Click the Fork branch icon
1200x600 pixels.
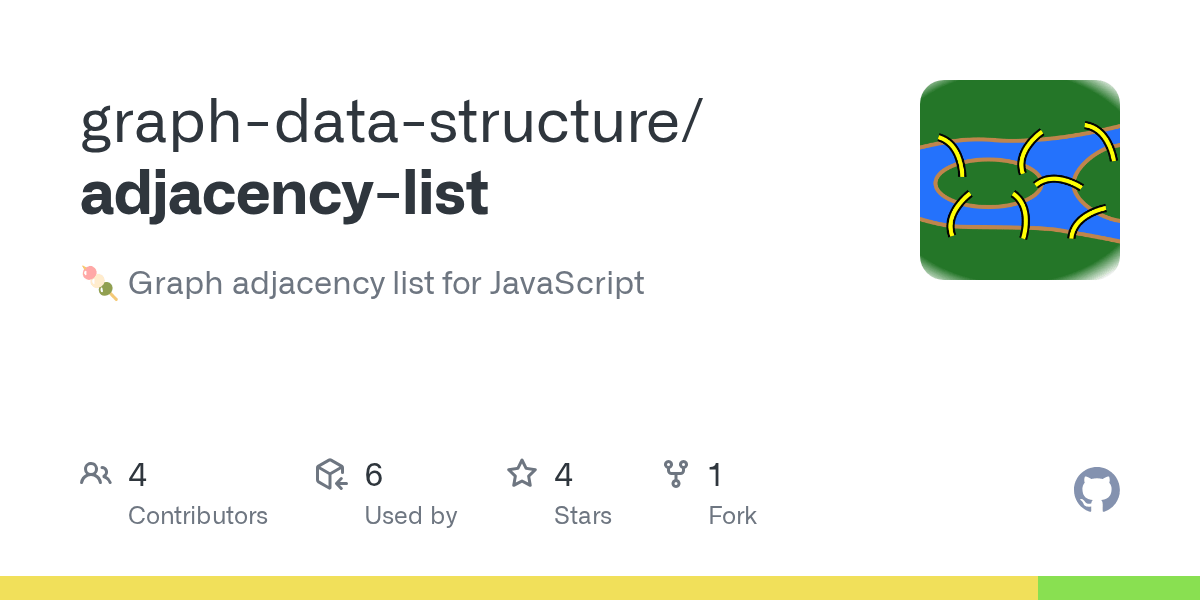click(676, 474)
